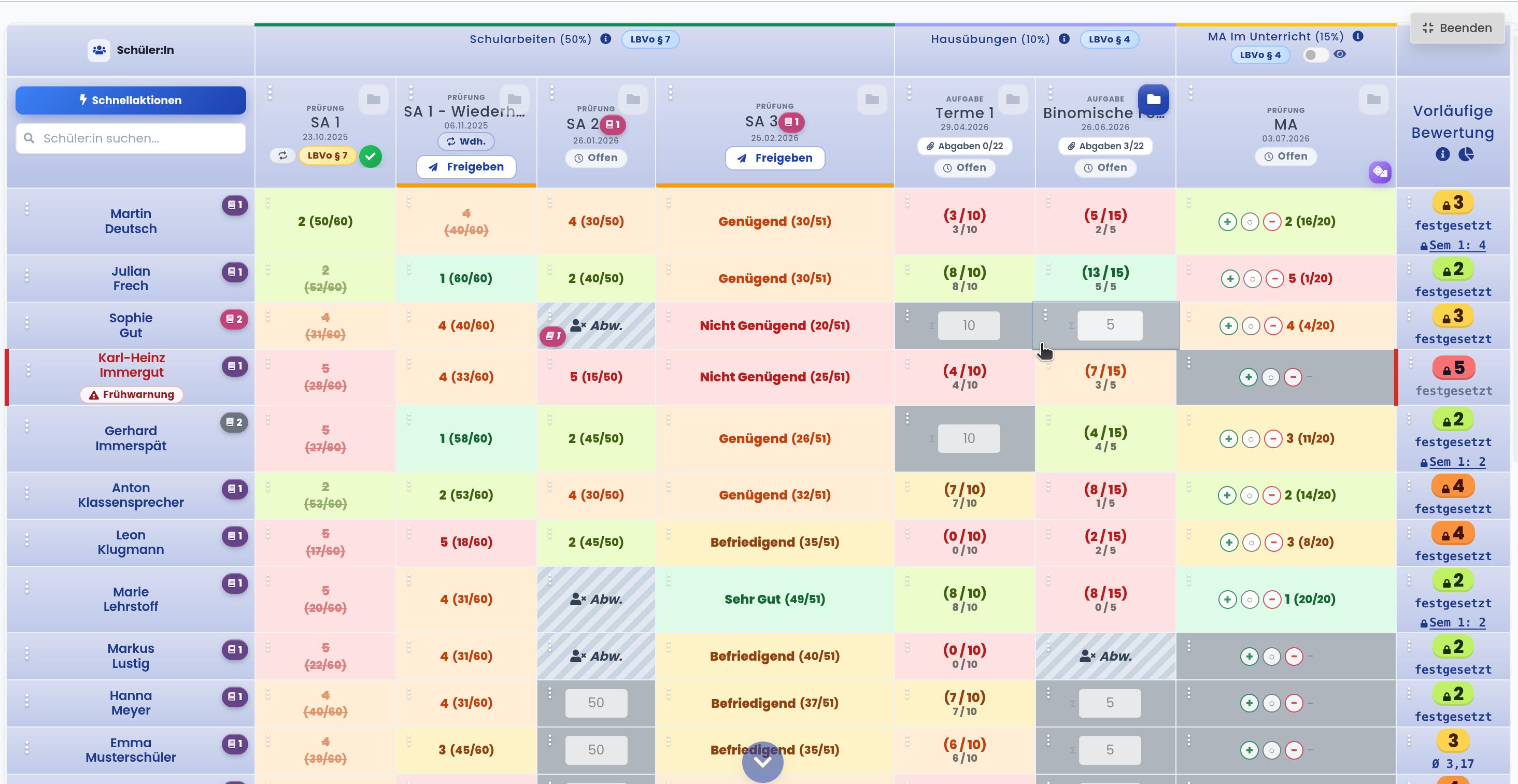Click the repeat icon beside LBVo § 7 under SA 1
Viewport: 1518px width, 784px height.
[x=283, y=155]
